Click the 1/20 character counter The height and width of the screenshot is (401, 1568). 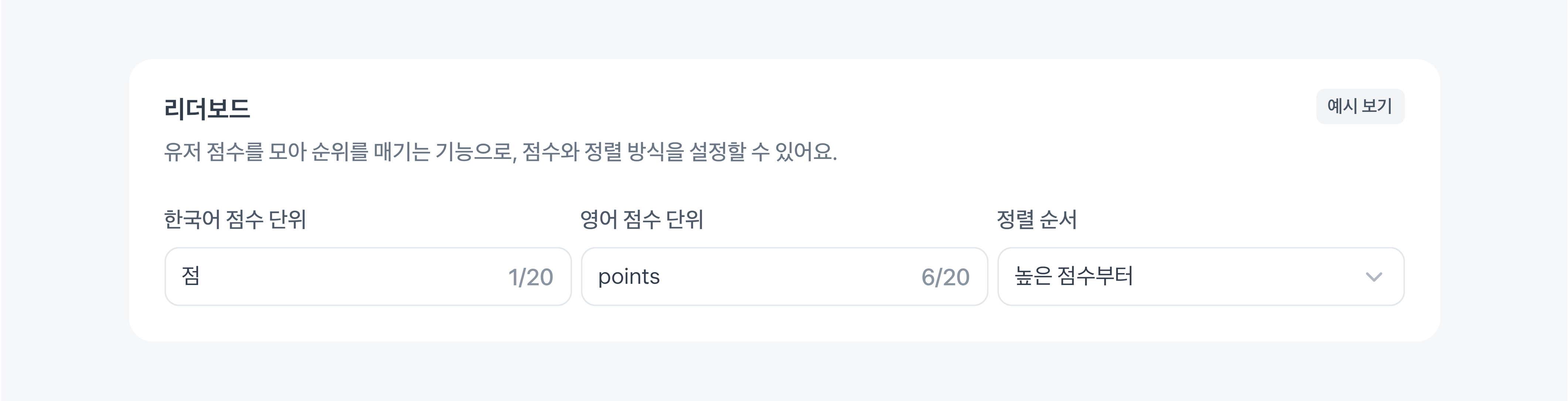click(530, 278)
